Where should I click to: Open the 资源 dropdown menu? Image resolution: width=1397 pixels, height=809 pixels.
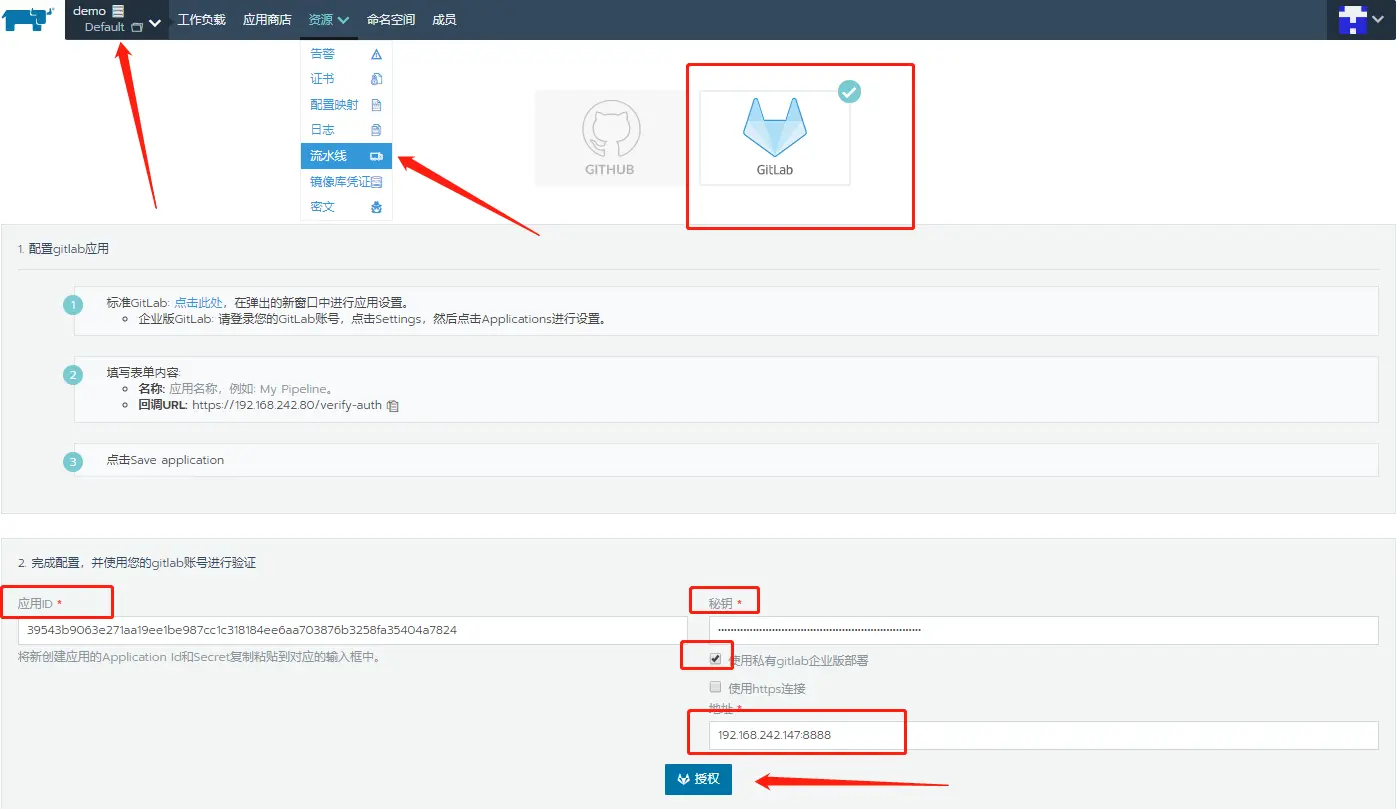pos(328,19)
